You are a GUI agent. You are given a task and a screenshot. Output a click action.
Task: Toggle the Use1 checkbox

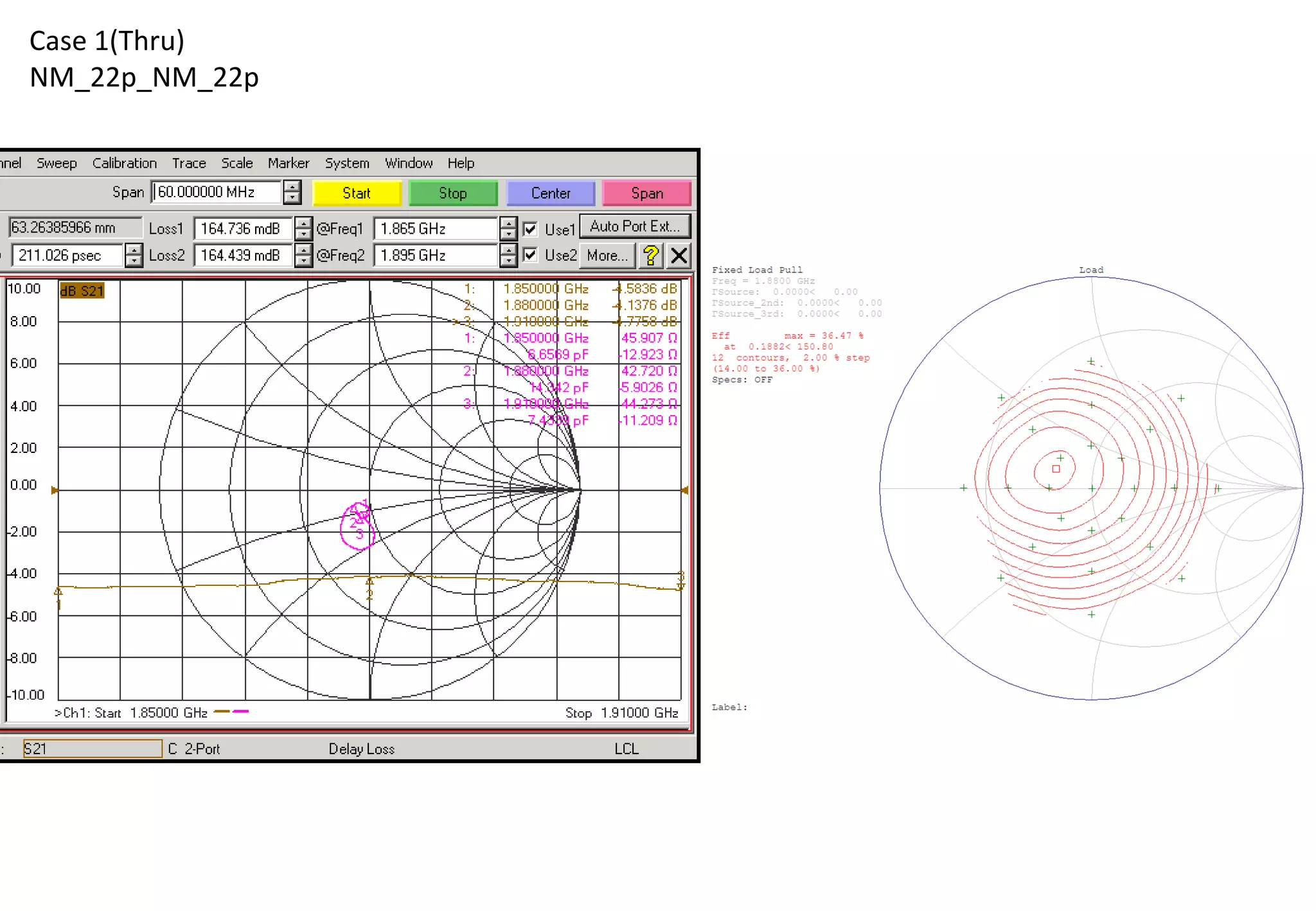coord(530,229)
